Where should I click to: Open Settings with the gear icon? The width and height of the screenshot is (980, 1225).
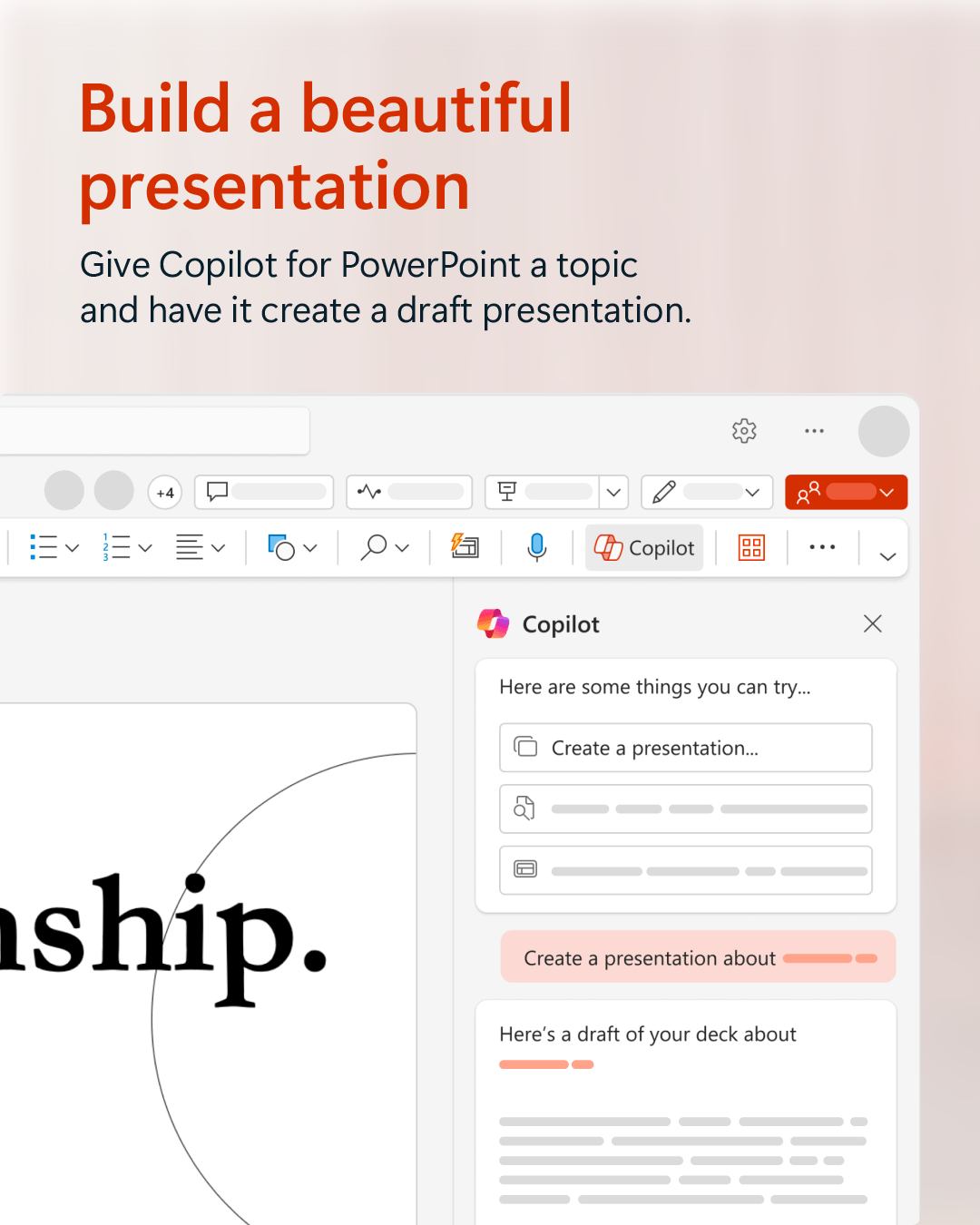[745, 431]
